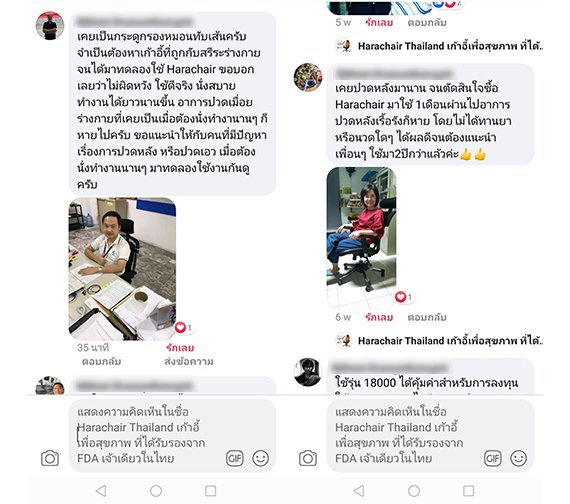Tap the camera icon in left comment box
570x504 pixels.
[x=50, y=458]
